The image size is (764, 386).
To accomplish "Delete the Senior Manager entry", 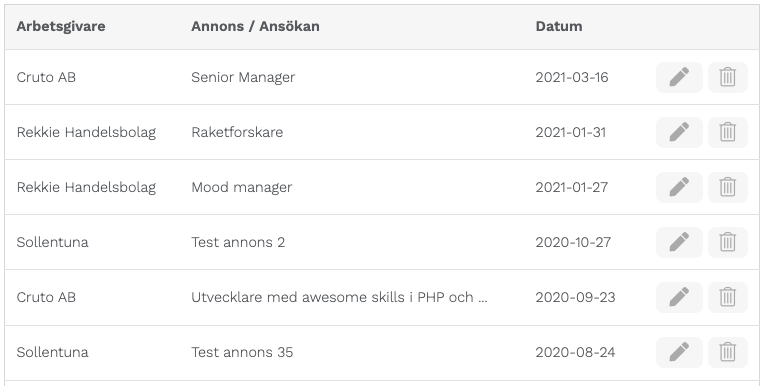I will click(727, 77).
